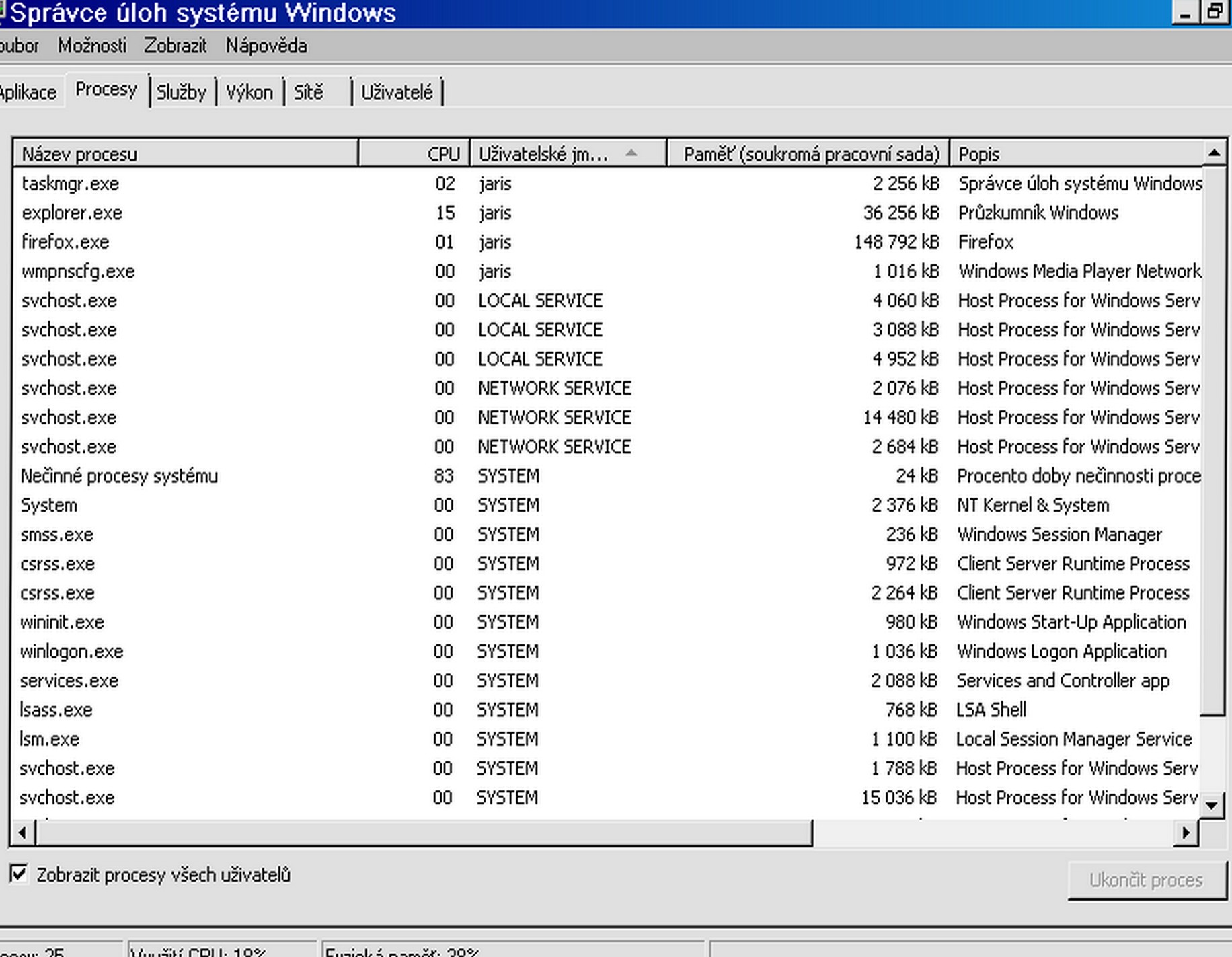Click the 'Ukončit proces' button
Image resolution: width=1232 pixels, height=957 pixels.
click(x=1146, y=880)
